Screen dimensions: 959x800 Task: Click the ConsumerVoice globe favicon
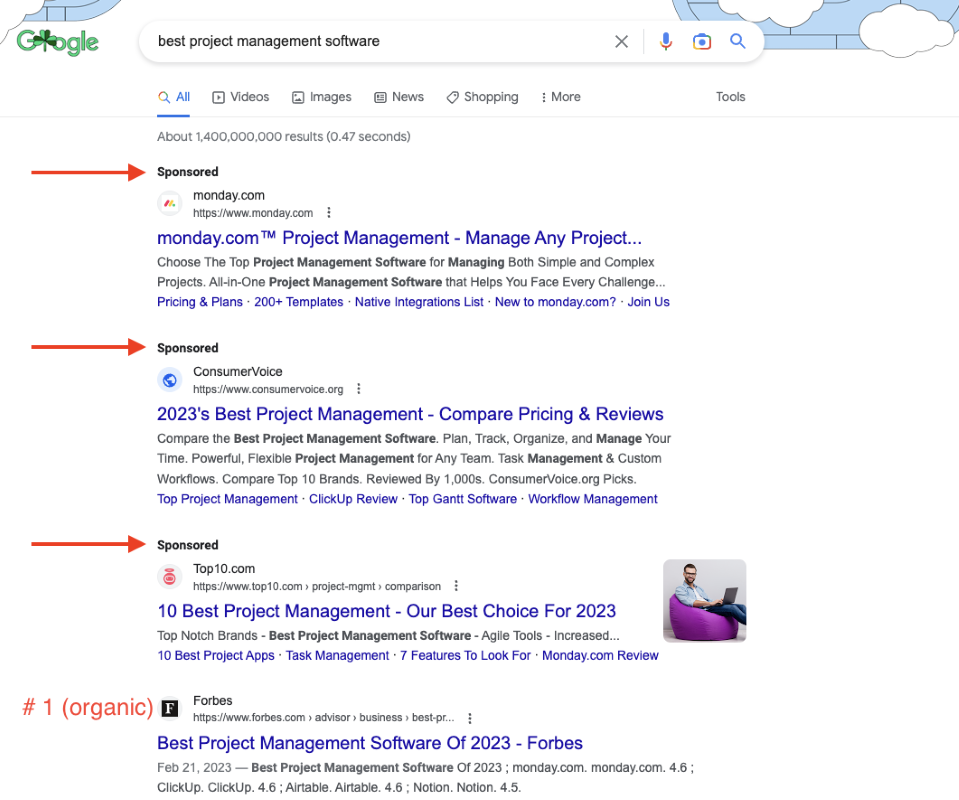pos(170,380)
